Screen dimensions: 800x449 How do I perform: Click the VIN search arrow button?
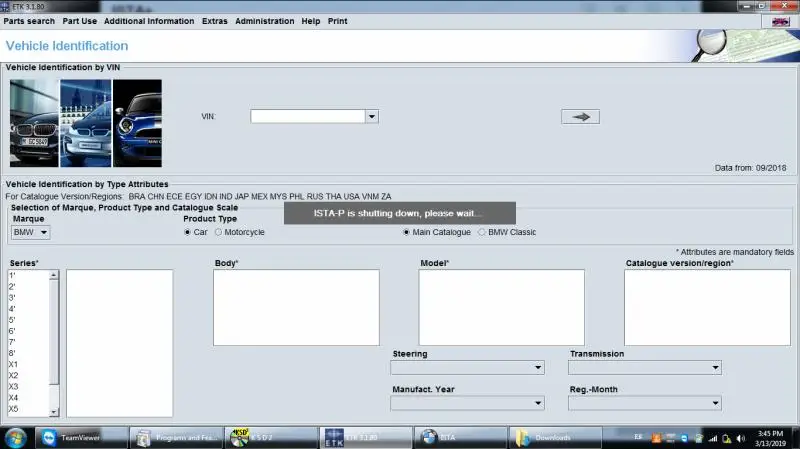(x=580, y=117)
